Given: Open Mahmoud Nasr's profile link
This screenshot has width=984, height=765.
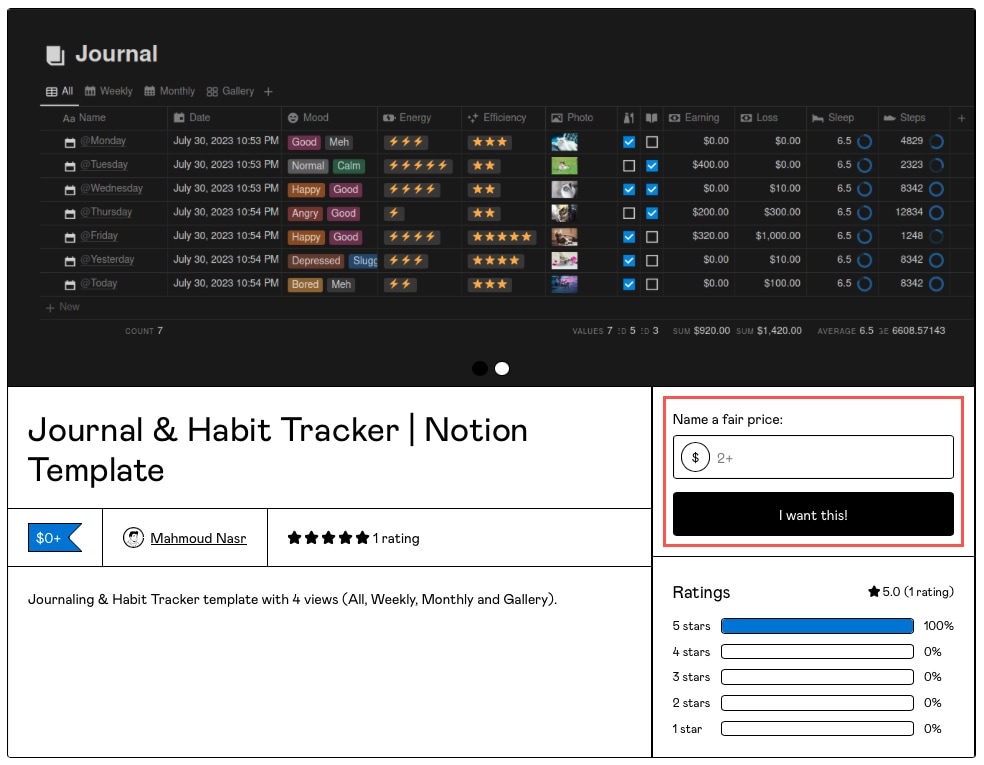Looking at the screenshot, I should (198, 538).
